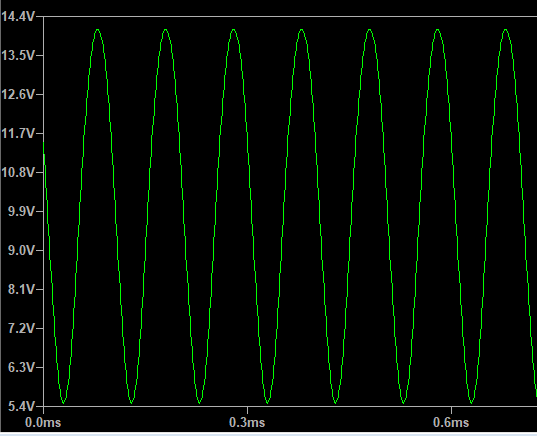Image resolution: width=537 pixels, height=436 pixels.
Task: Click the 5.4V axis label
Action: [21, 407]
